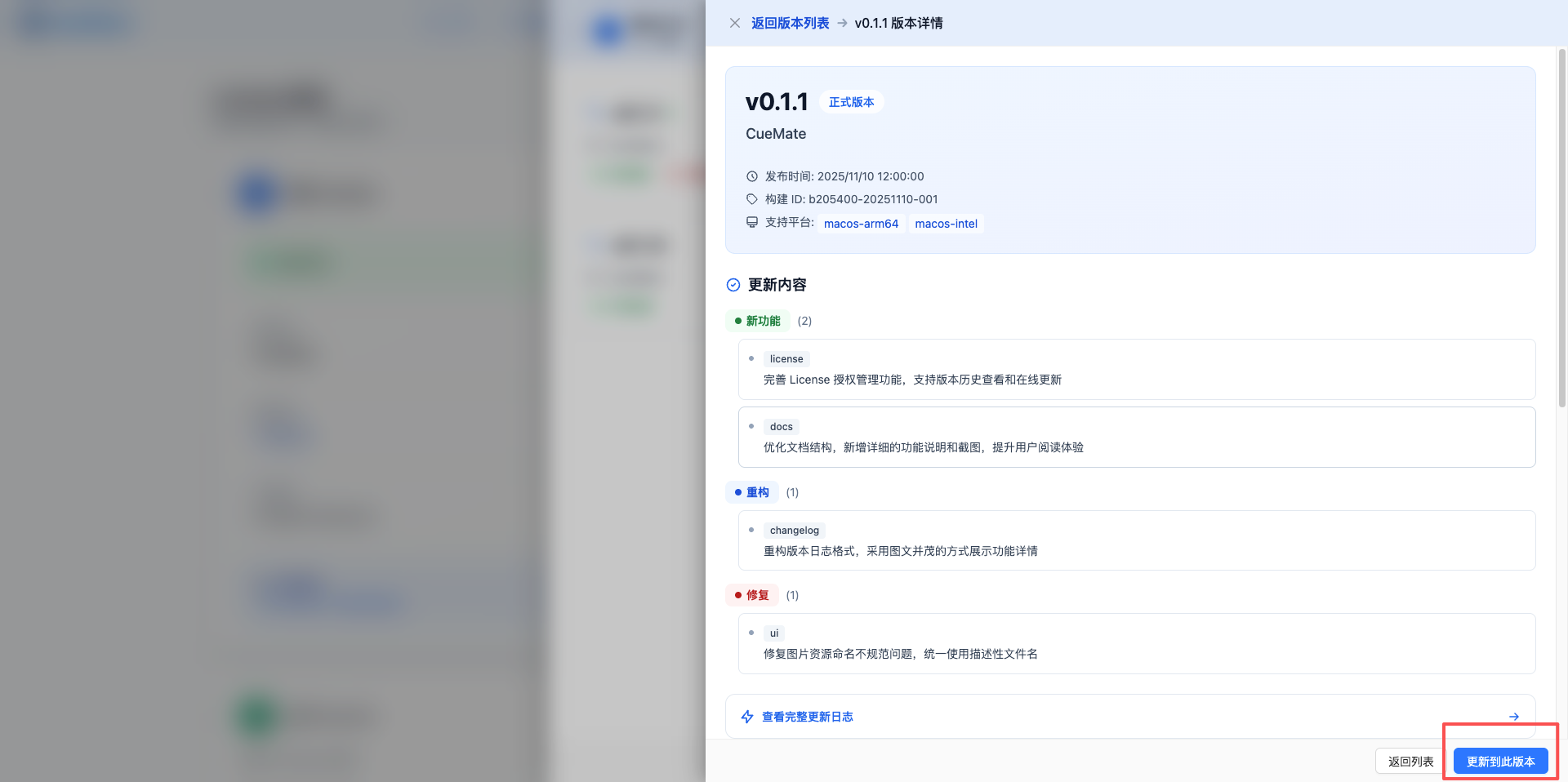Image resolution: width=1568 pixels, height=782 pixels.
Task: Expand the 重构 category section
Action: pos(751,492)
